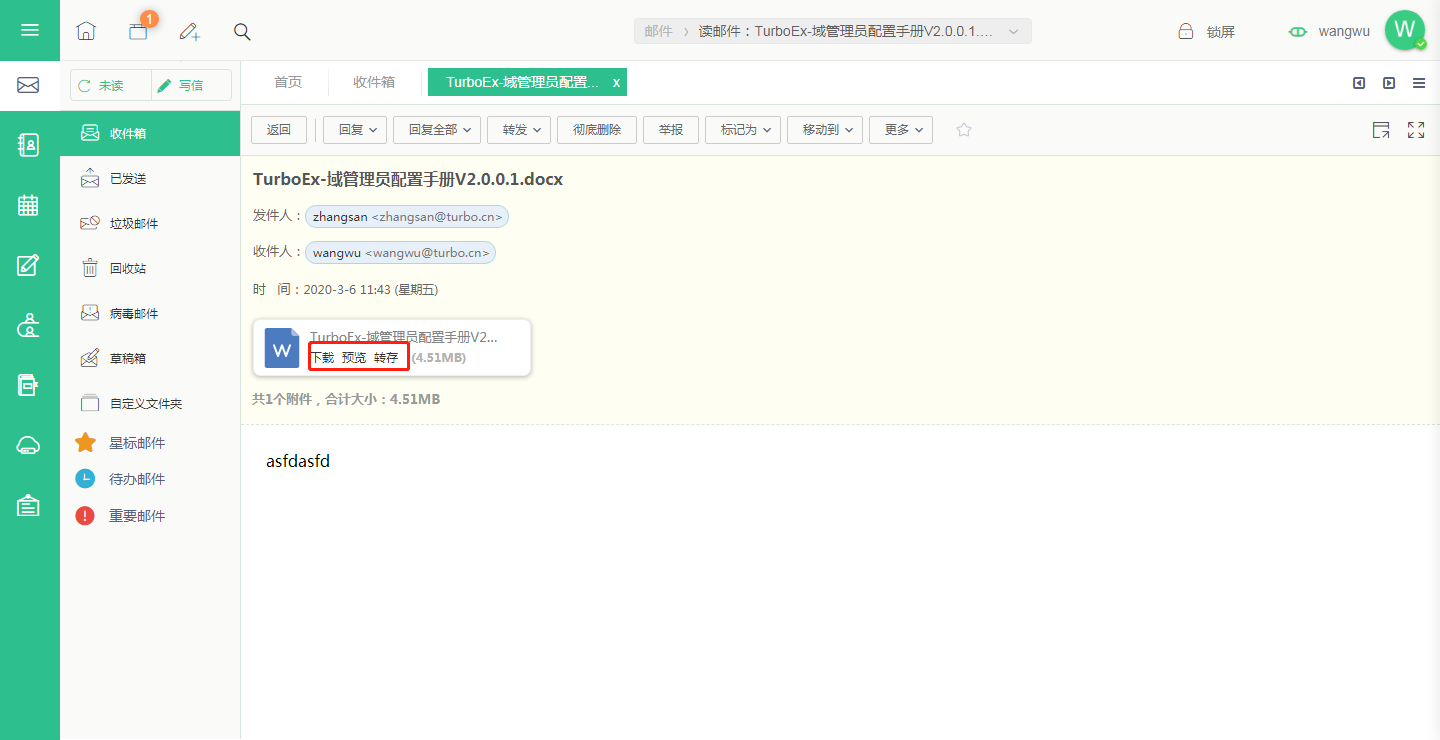Click the wangwu username in the top bar
The image size is (1440, 740).
1344,31
